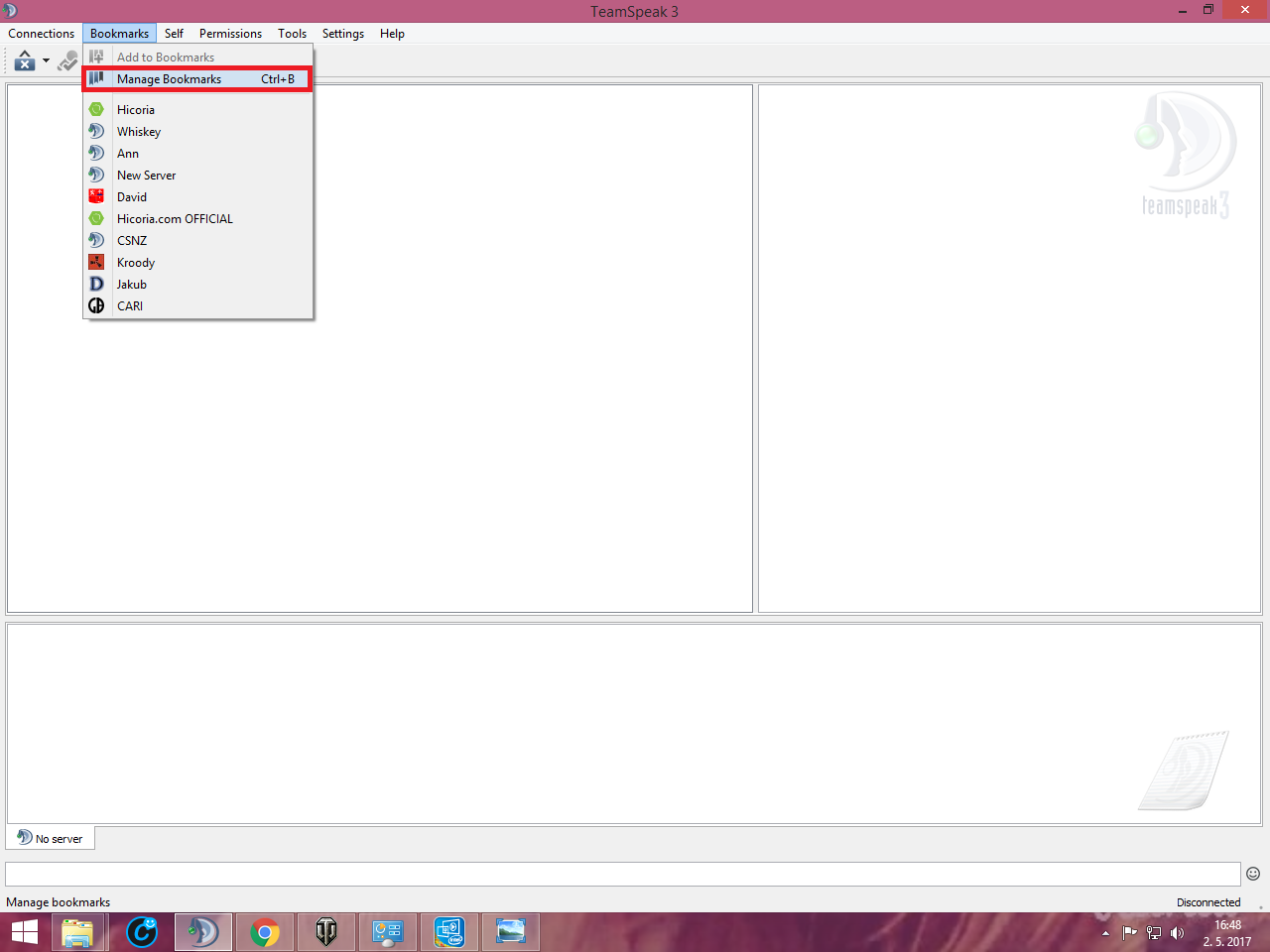Click the TeamSpeak icon beside Whiskey

point(96,131)
